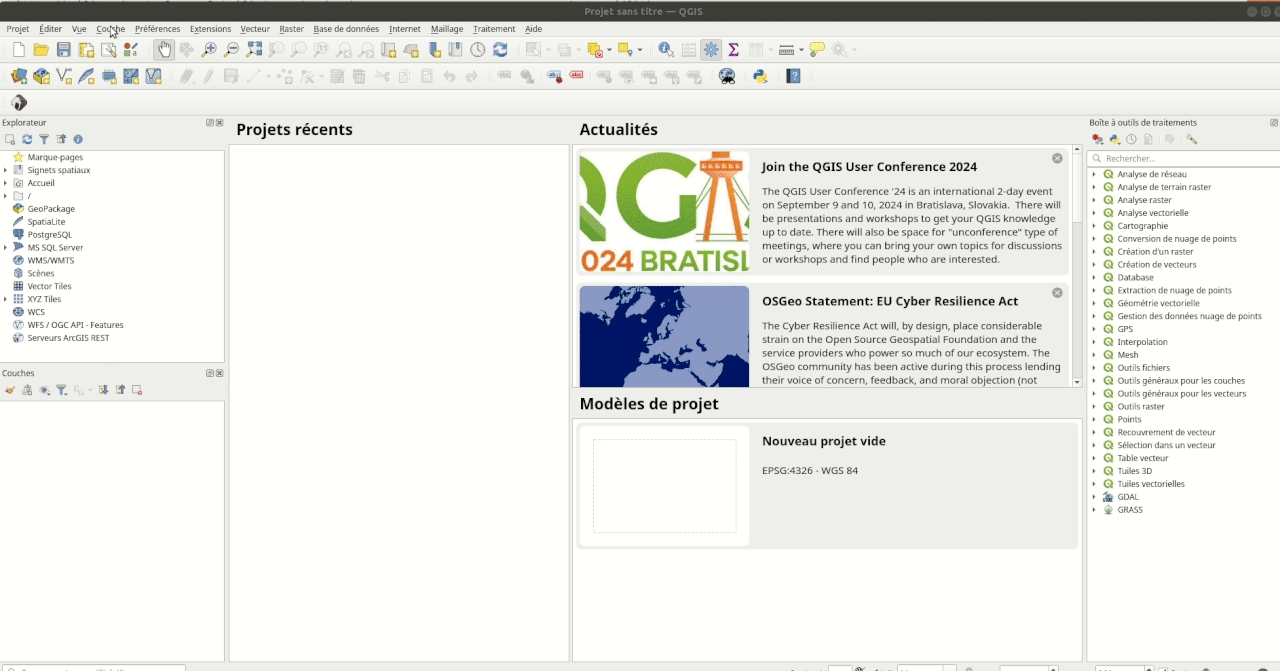Viewport: 1280px width, 671px height.
Task: Expand Cartographie toolbox group
Action: [x=1094, y=226]
